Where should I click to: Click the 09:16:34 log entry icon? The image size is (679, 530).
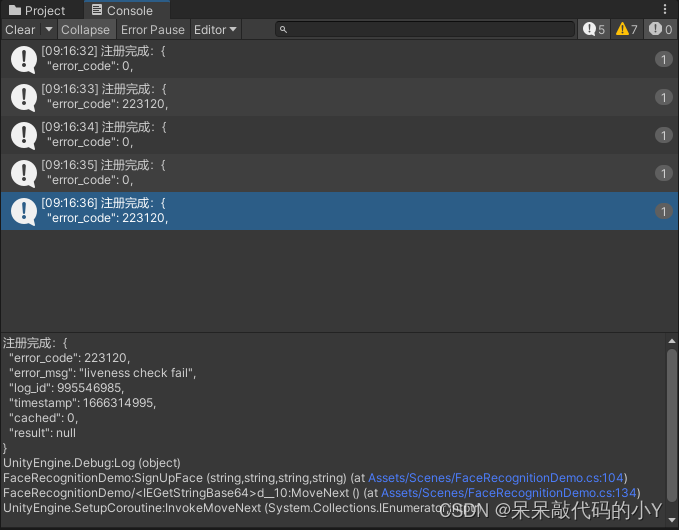click(24, 135)
